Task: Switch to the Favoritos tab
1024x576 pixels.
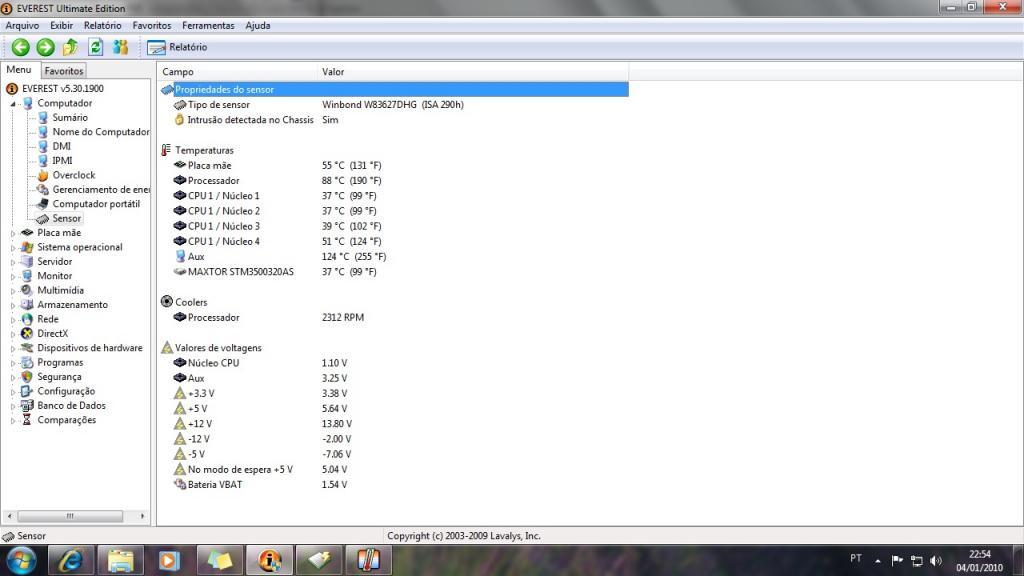Action: [64, 71]
